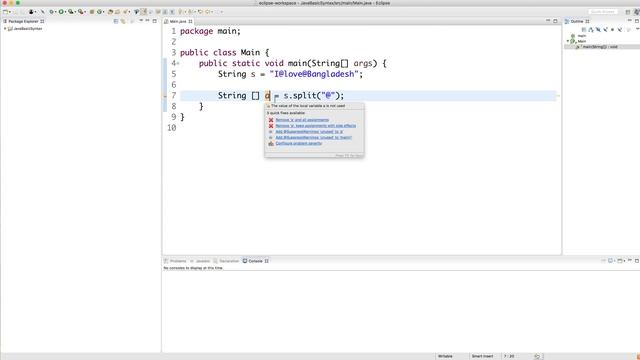Click the Coverage run icon in toolbar
The image size is (640, 360).
click(x=71, y=12)
